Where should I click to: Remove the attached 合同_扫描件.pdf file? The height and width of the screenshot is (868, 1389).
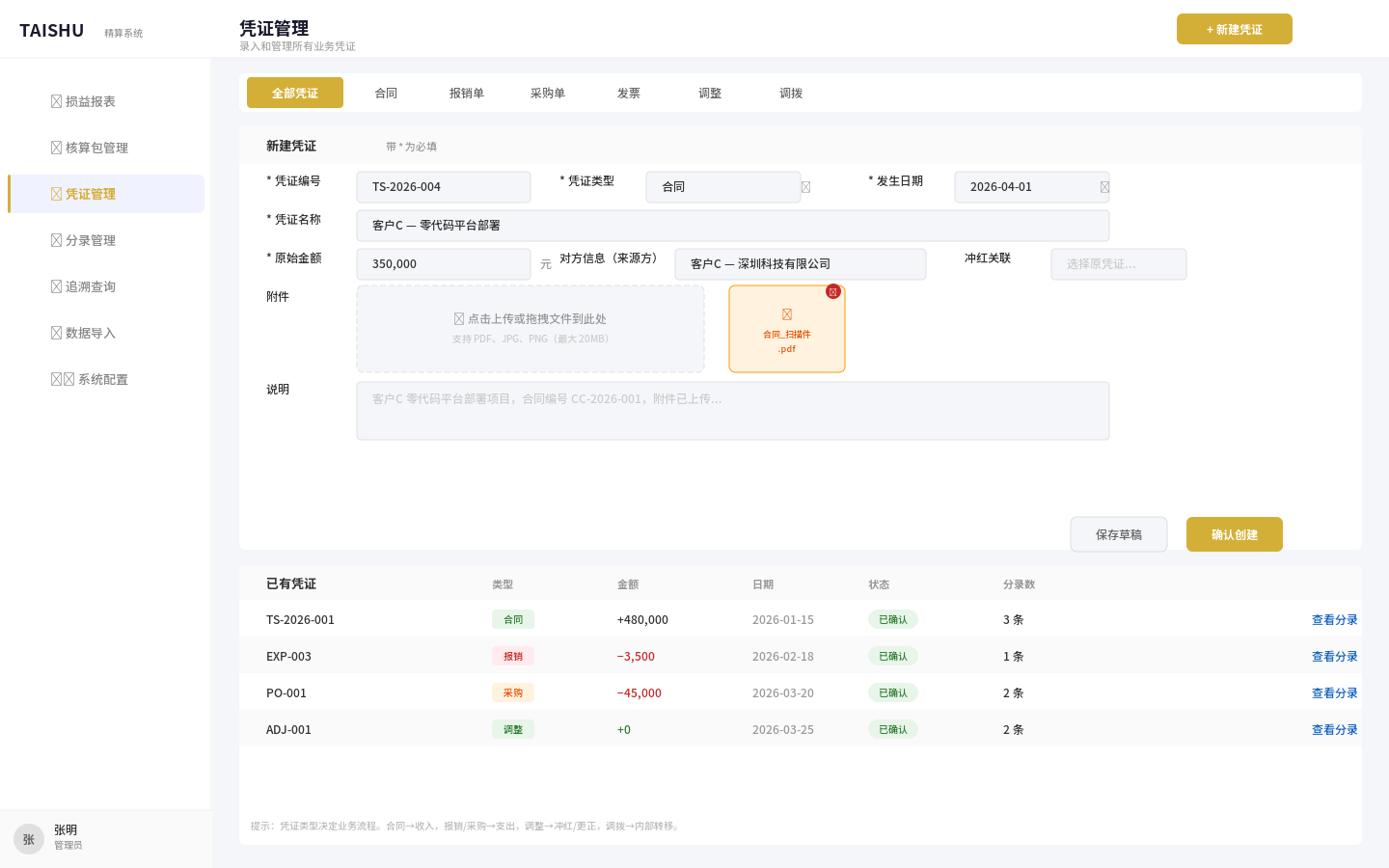[833, 291]
